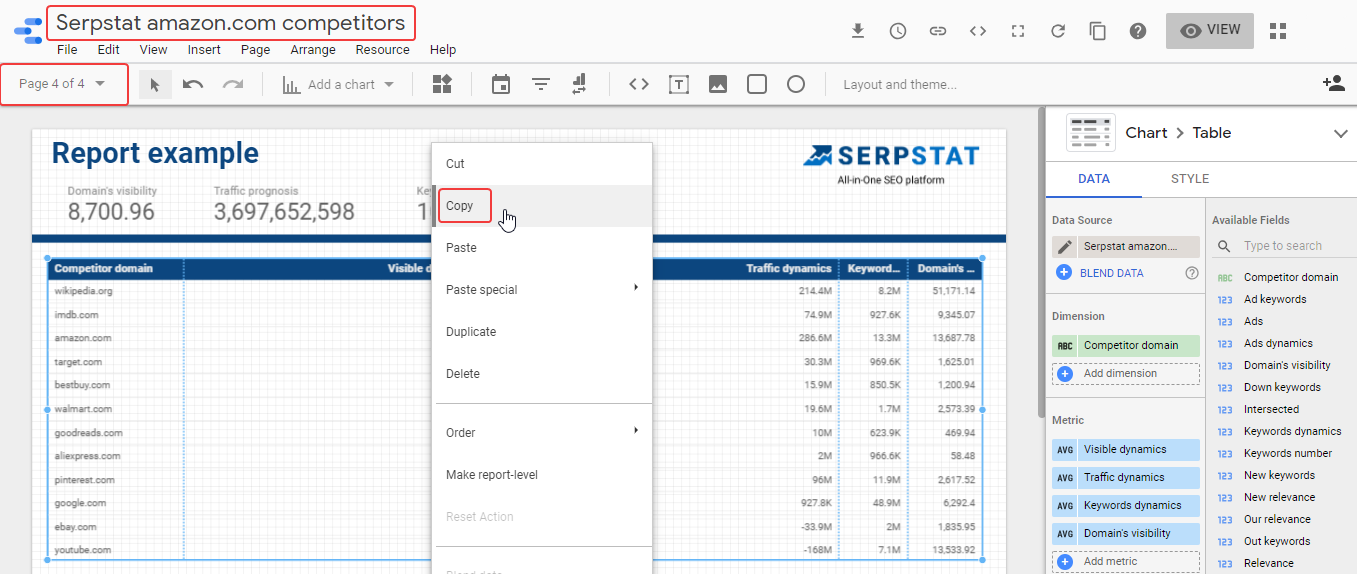1357x574 pixels.
Task: Open the Help menu
Action: coord(443,50)
